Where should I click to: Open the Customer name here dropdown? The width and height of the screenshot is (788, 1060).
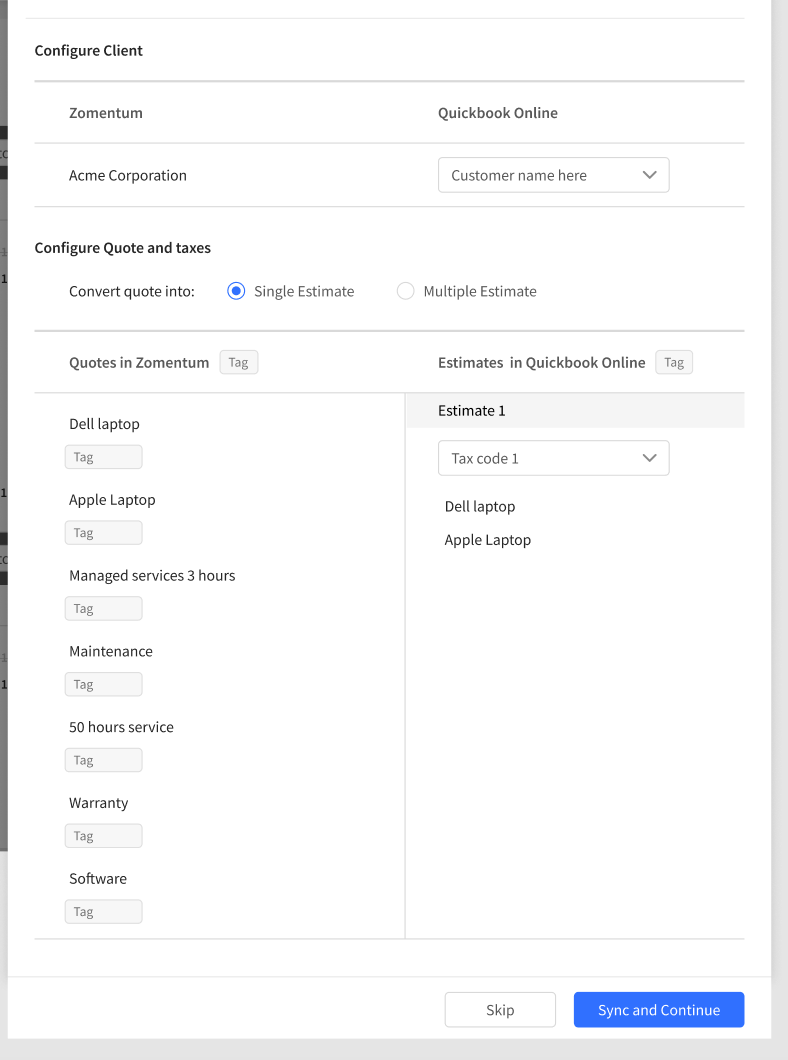[x=553, y=175]
